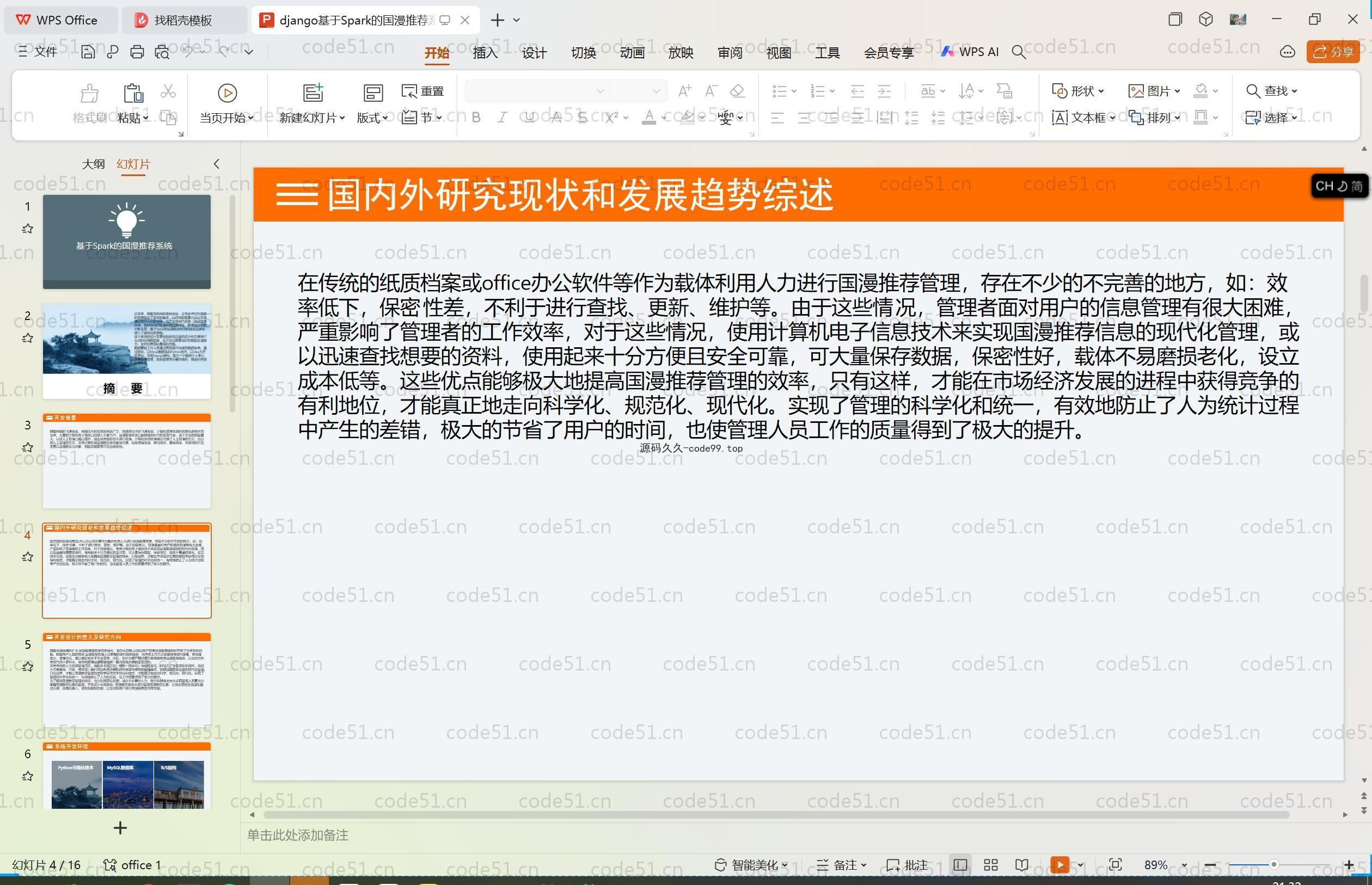This screenshot has height=885, width=1372.
Task: Open the Text Box (文本框) dropdown
Action: coord(1083,118)
